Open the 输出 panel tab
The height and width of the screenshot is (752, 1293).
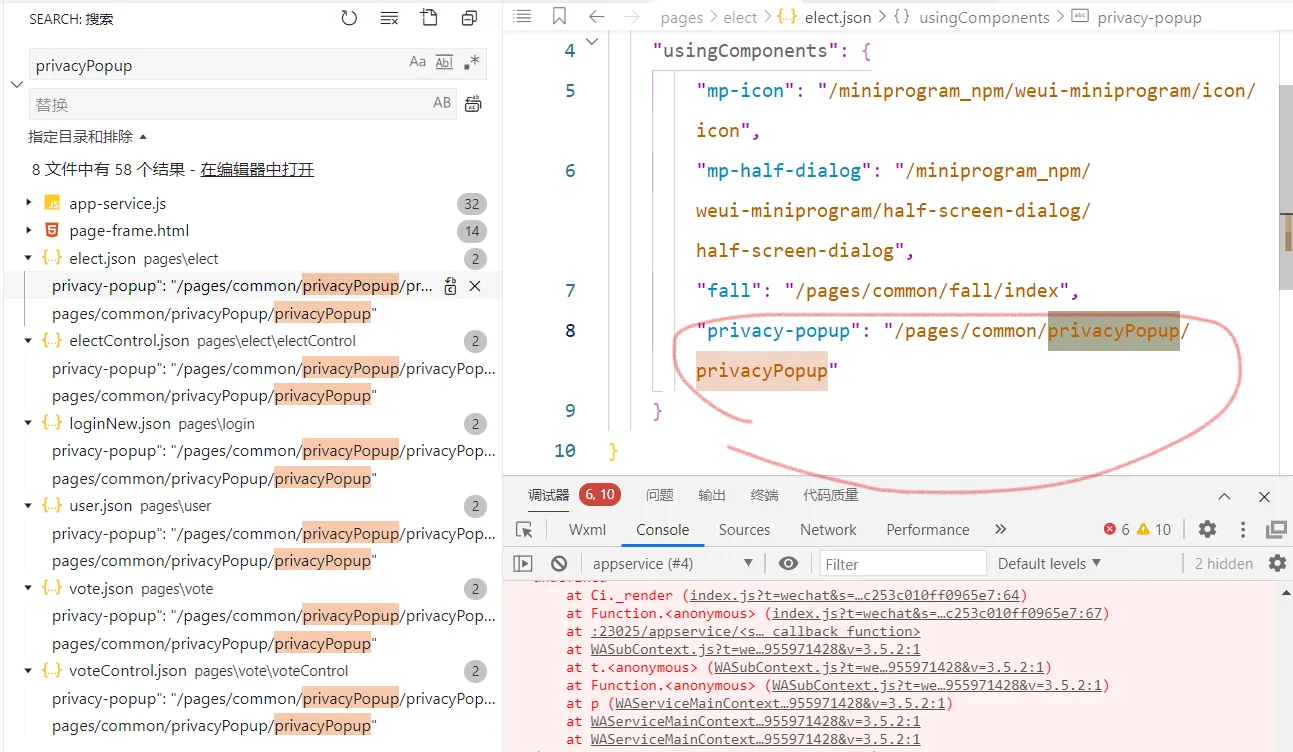point(712,495)
